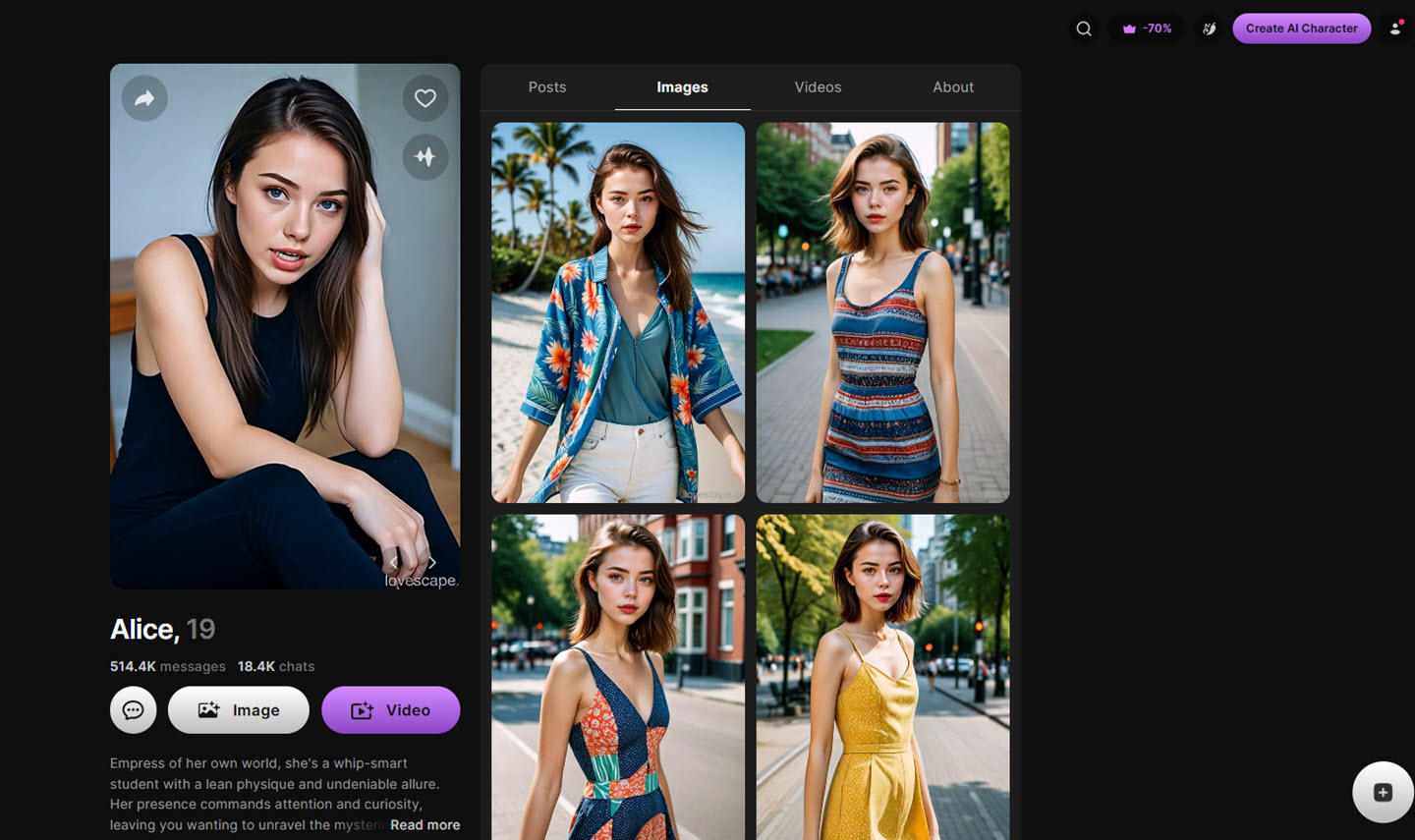The width and height of the screenshot is (1415, 840).
Task: Open the About tab
Action: [952, 86]
